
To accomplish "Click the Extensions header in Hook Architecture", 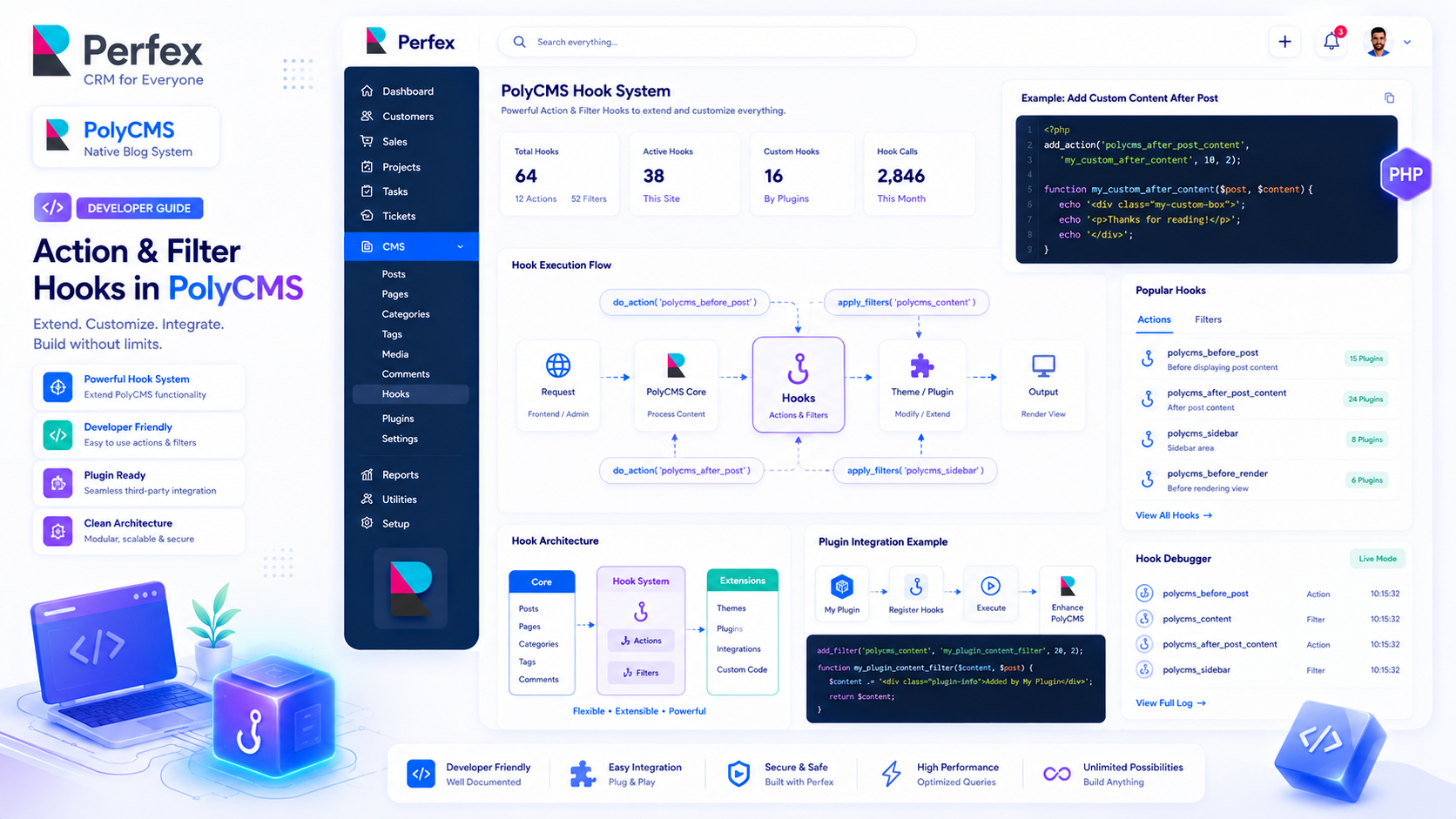I will [742, 581].
